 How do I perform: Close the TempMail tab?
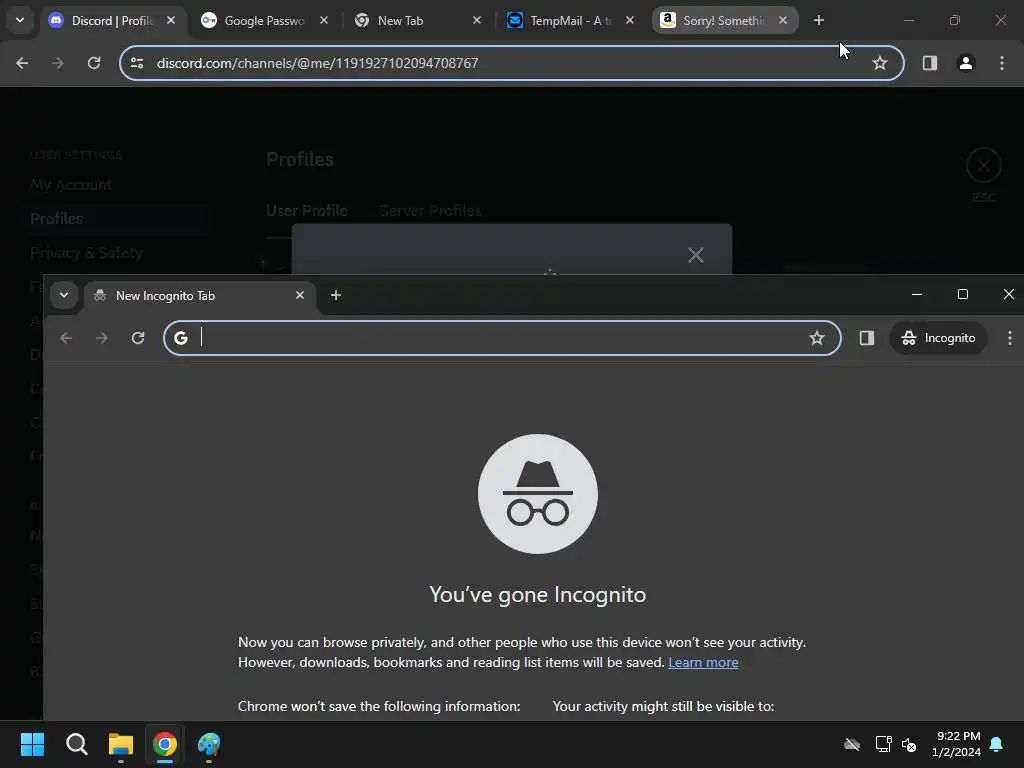click(x=630, y=20)
